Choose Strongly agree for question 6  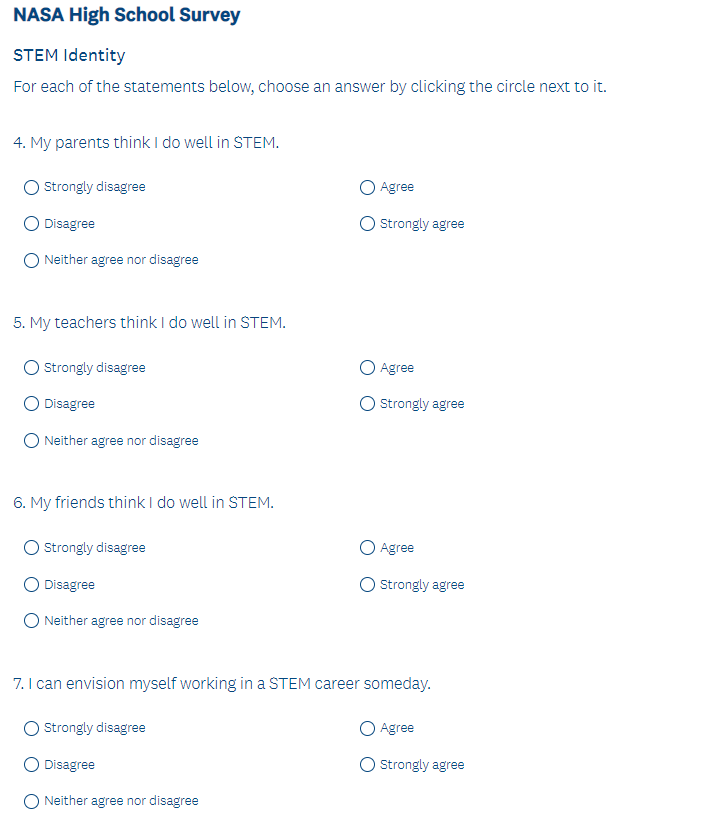[368, 585]
